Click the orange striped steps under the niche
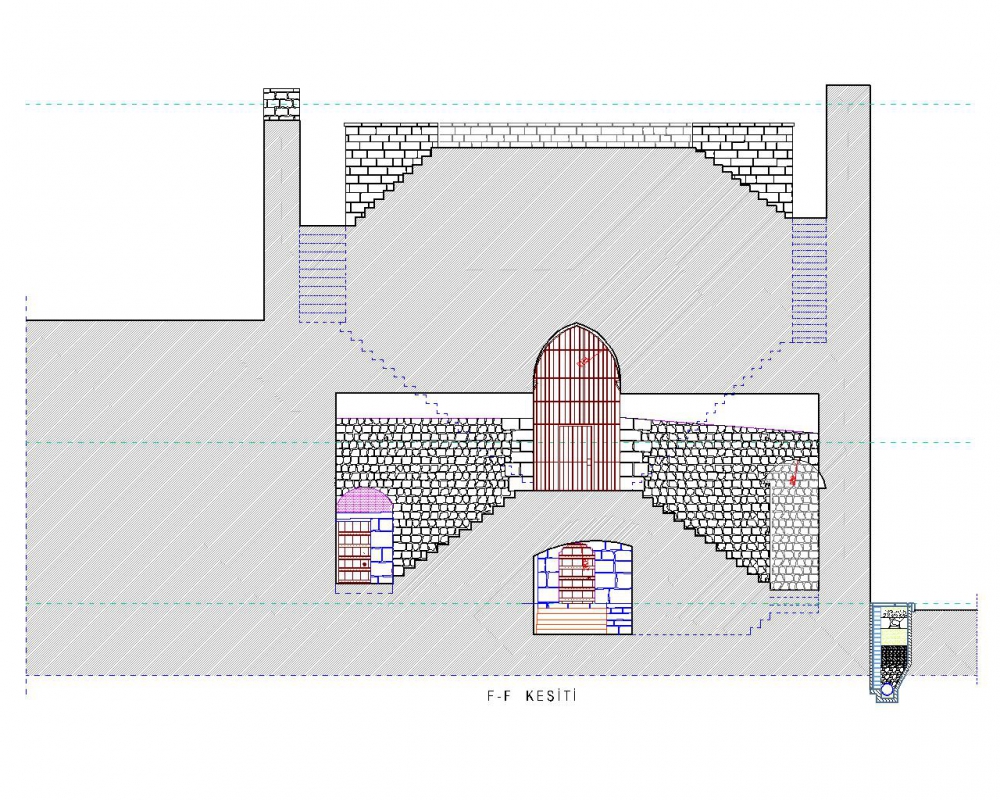 point(570,620)
